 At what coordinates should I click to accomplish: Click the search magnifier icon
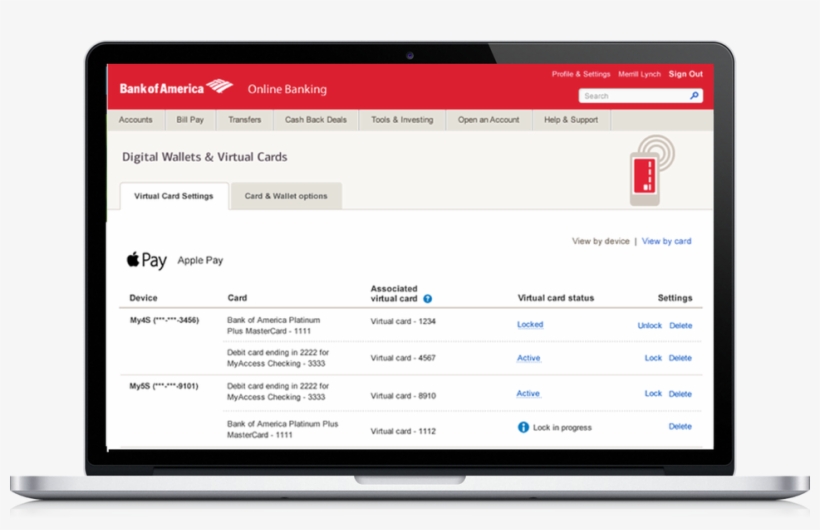[694, 96]
